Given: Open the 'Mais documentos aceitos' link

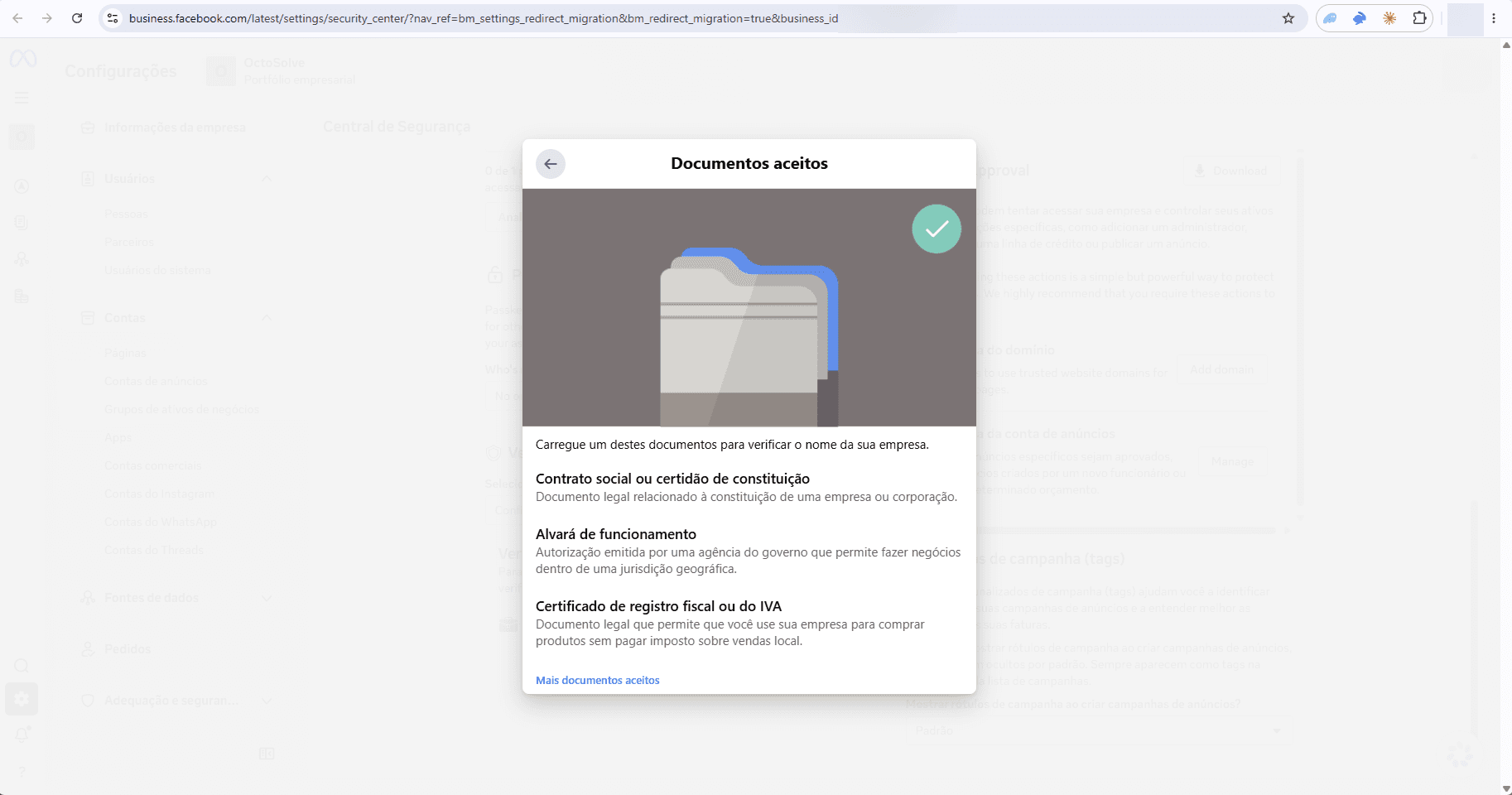Looking at the screenshot, I should (597, 681).
